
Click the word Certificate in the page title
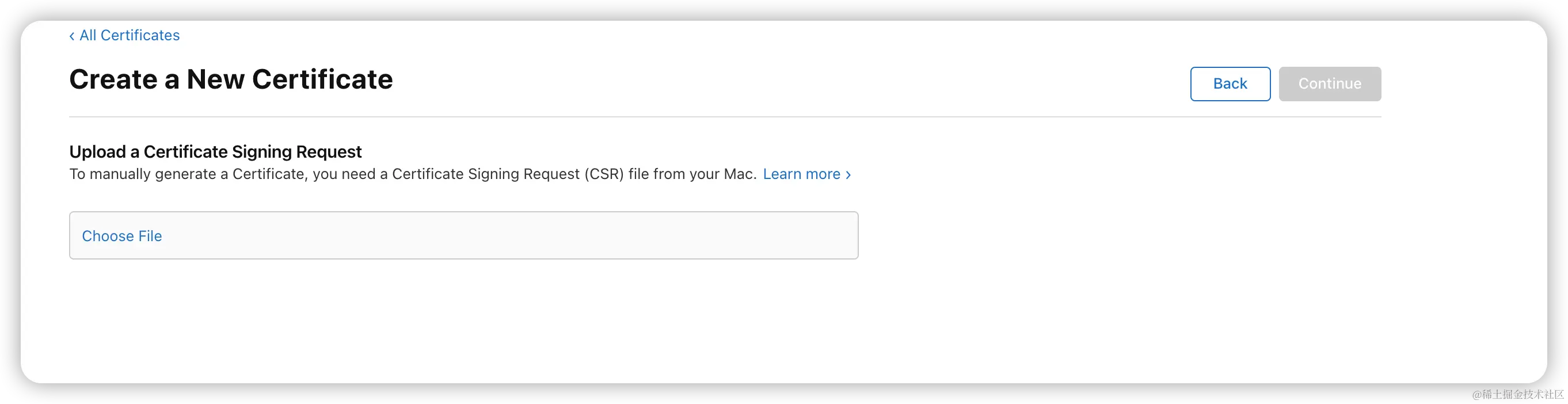click(322, 79)
